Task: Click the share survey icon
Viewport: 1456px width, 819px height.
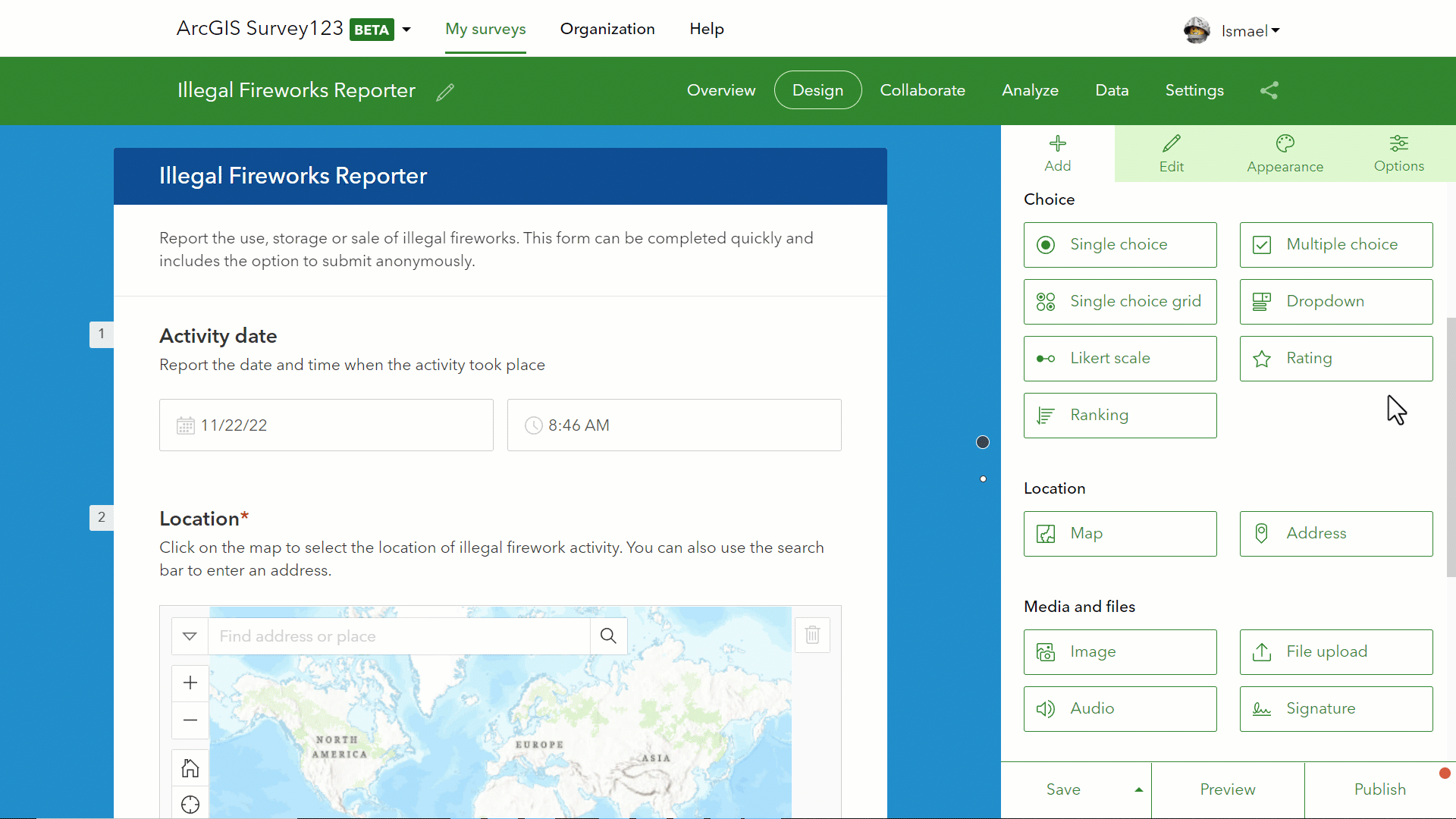Action: pos(1269,90)
